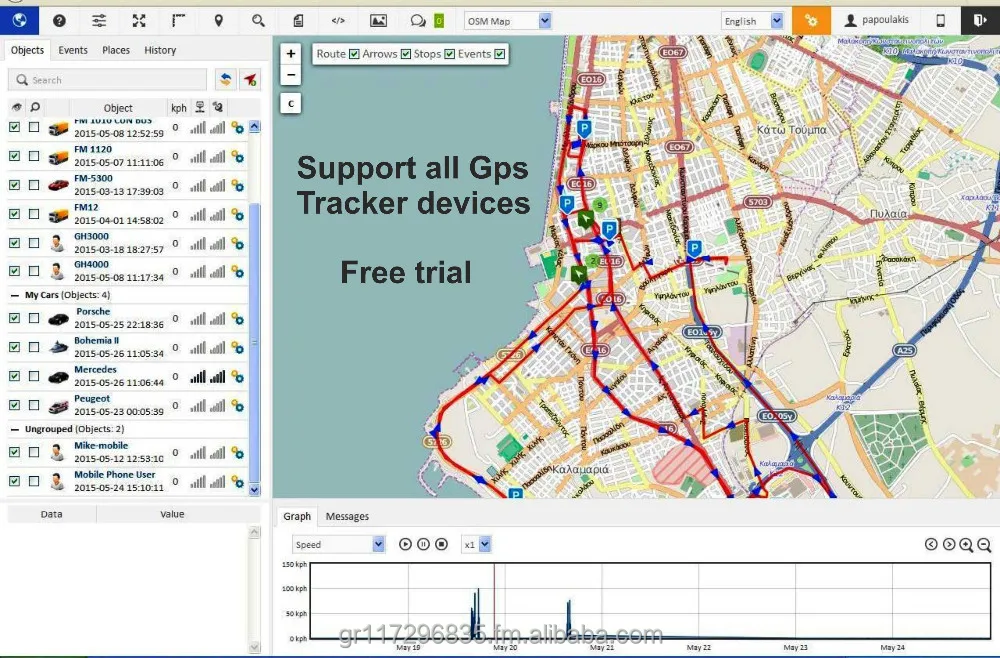Select the image gallery toolbar icon

[378, 20]
